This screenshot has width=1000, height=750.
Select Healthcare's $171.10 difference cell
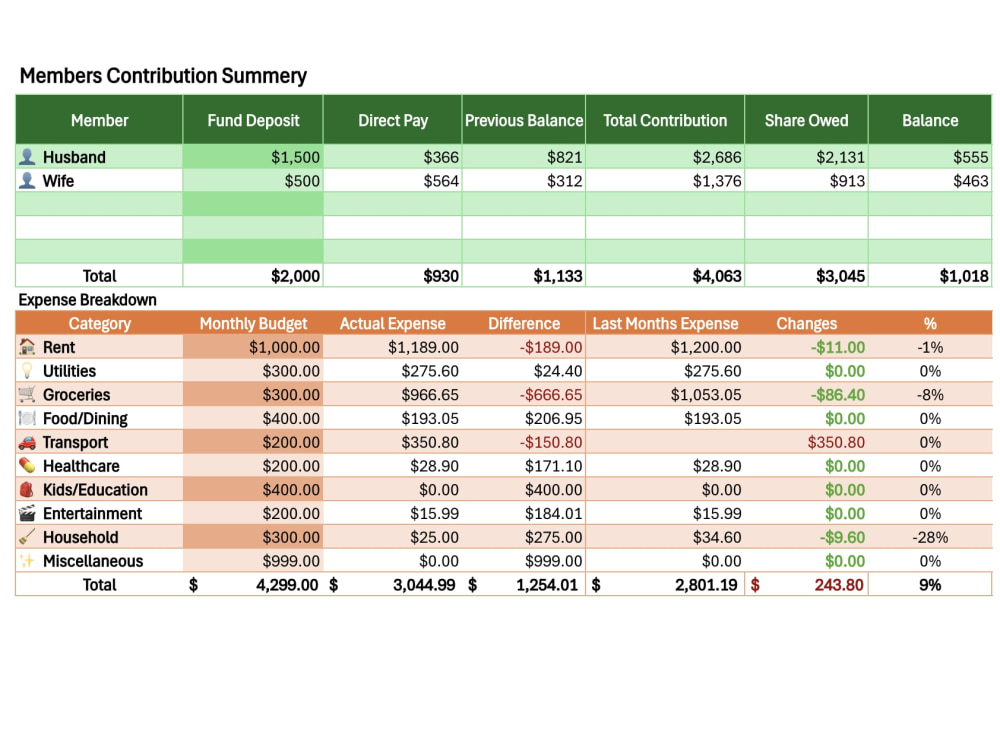click(524, 466)
